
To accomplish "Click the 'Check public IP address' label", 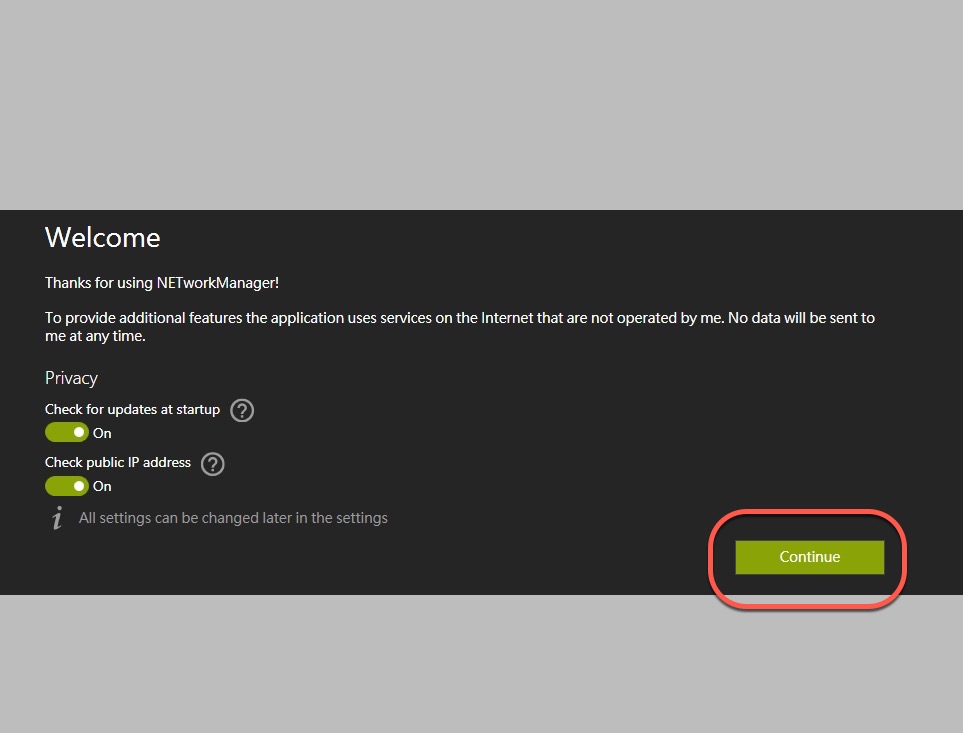I will [118, 462].
